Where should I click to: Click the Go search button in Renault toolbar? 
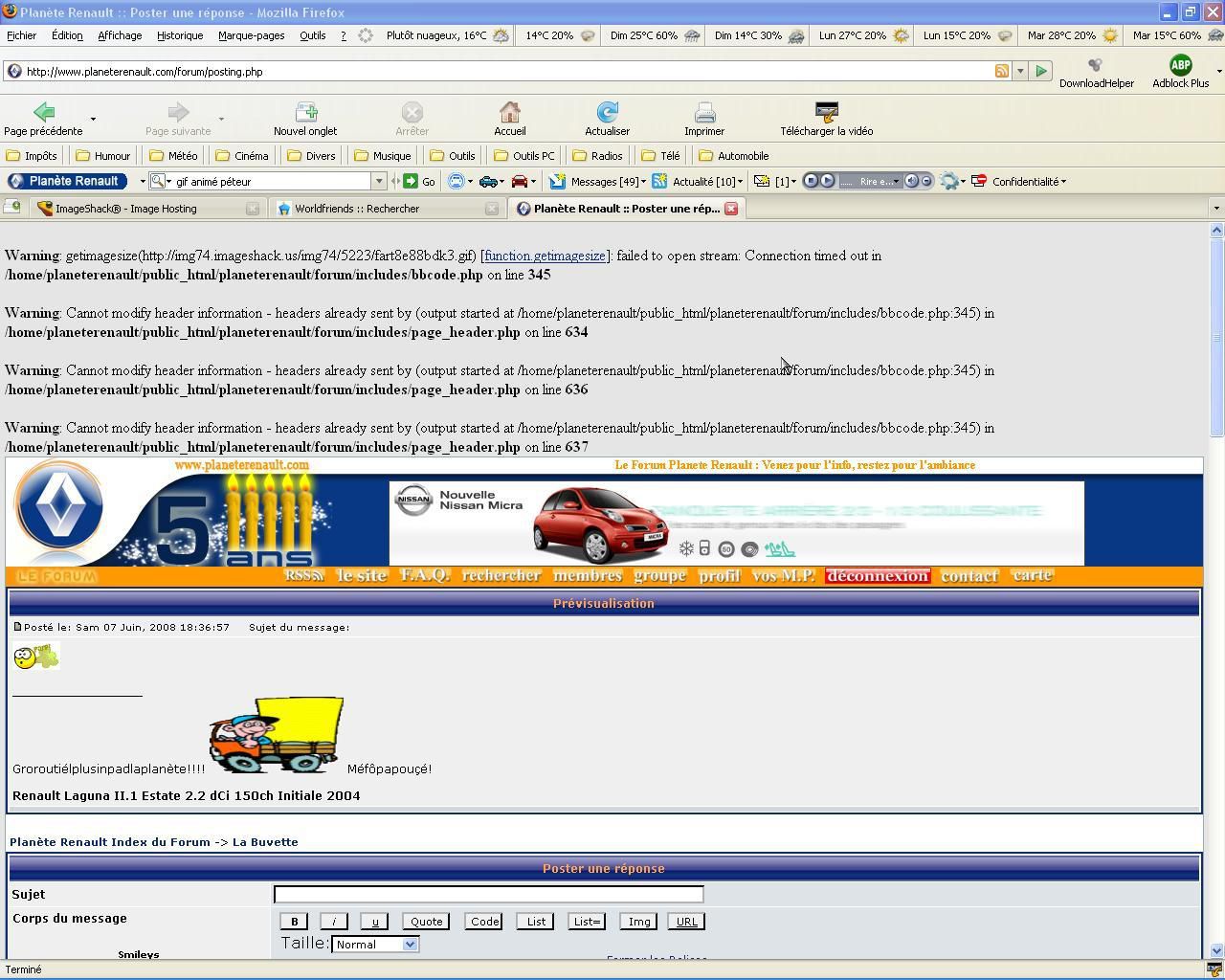point(419,181)
